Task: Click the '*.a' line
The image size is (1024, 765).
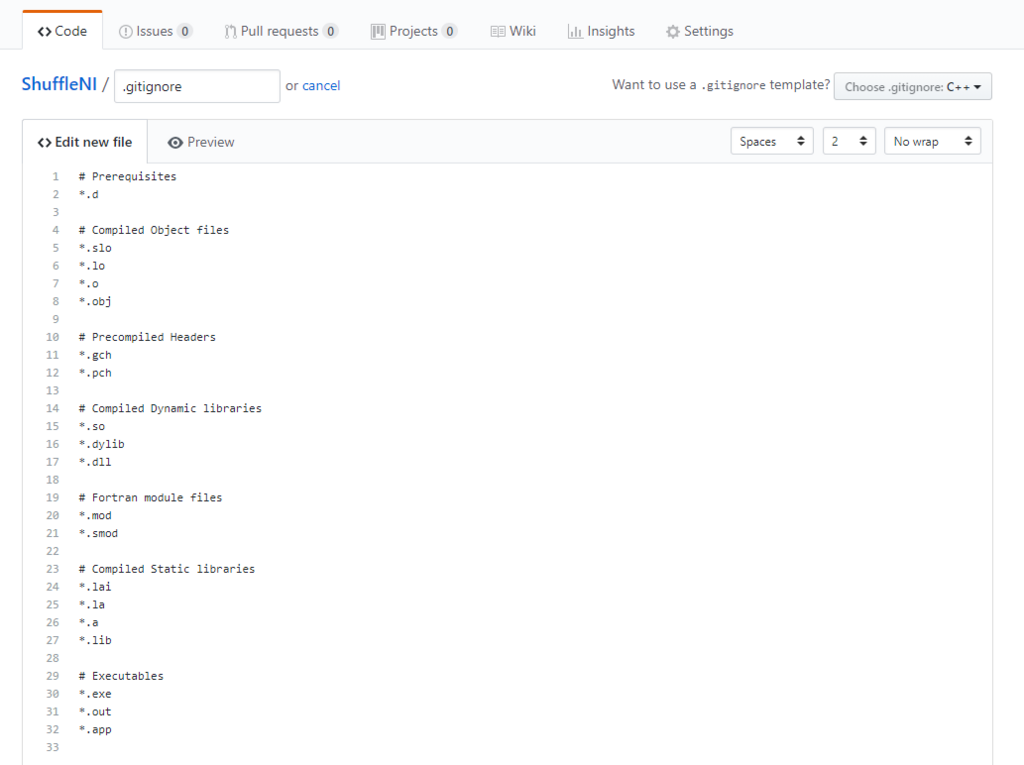Action: coord(89,622)
